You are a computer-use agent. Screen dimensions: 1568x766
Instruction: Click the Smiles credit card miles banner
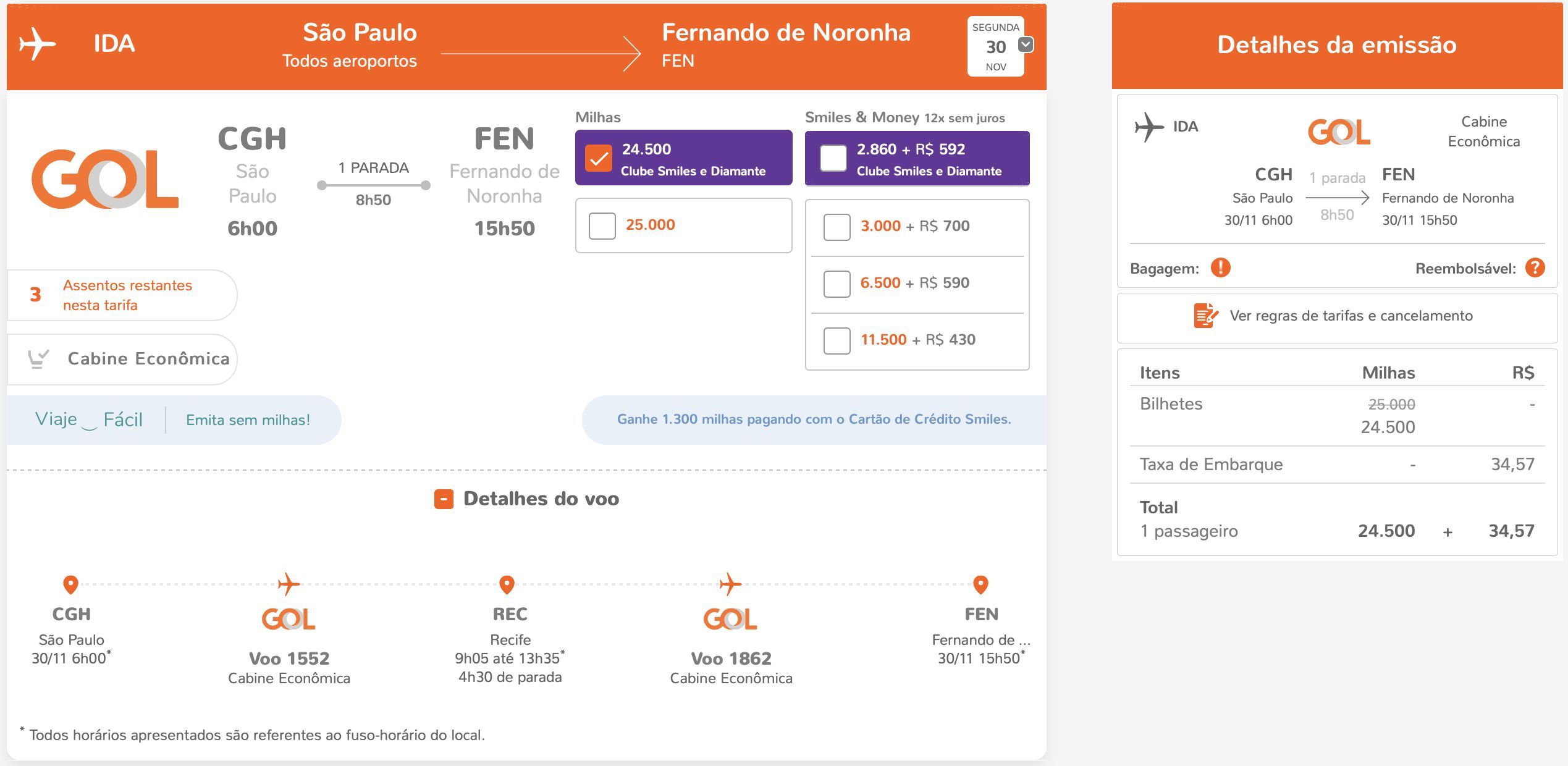point(814,419)
